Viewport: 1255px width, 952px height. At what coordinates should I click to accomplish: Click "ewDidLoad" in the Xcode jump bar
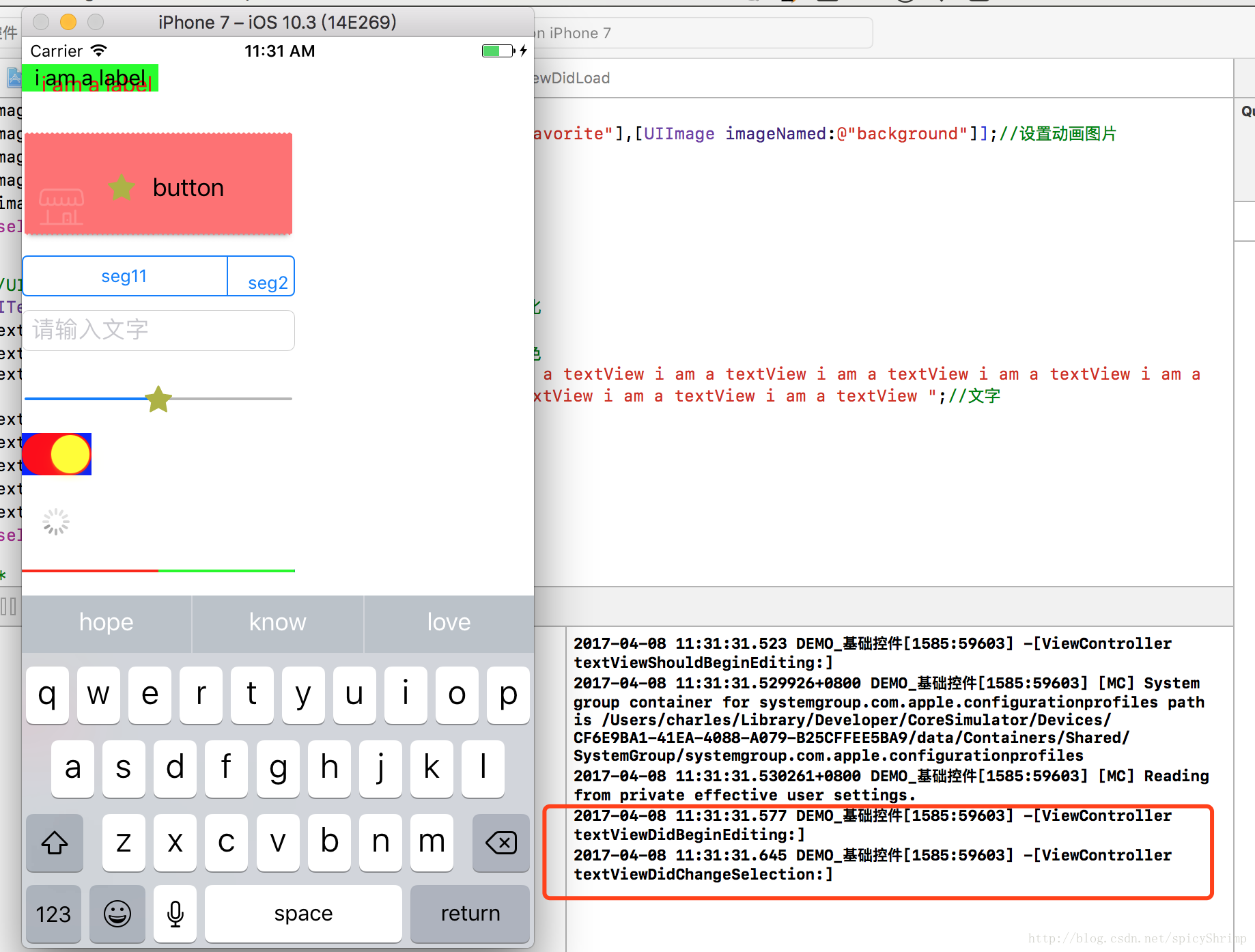572,78
